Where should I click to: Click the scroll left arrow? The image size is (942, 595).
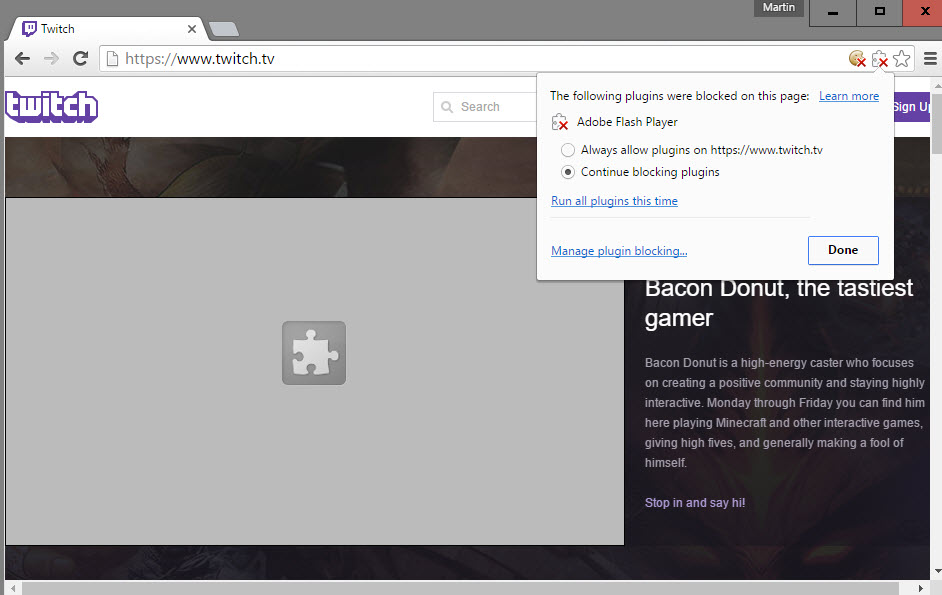click(x=13, y=588)
